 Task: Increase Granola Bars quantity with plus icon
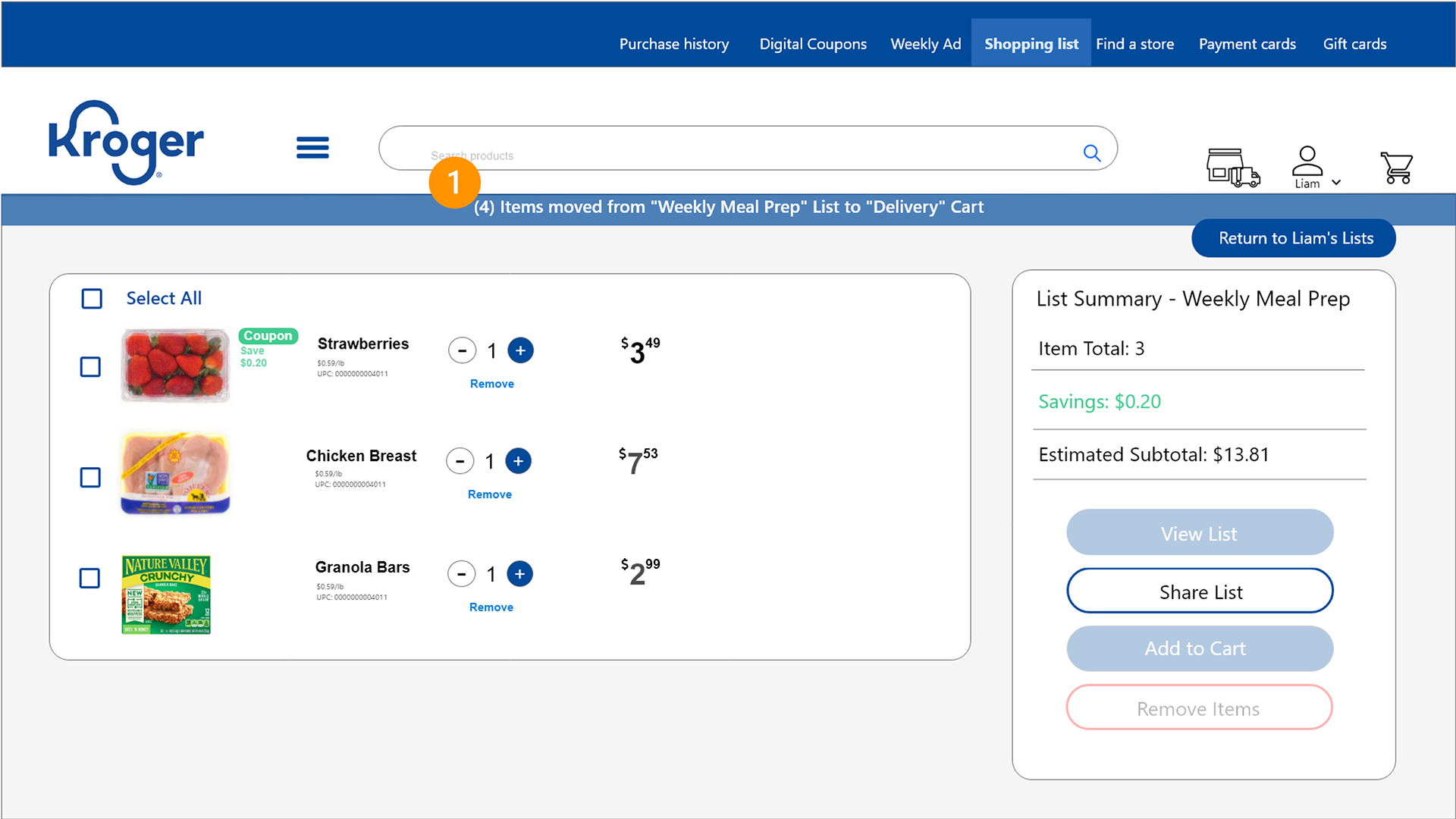pos(519,574)
